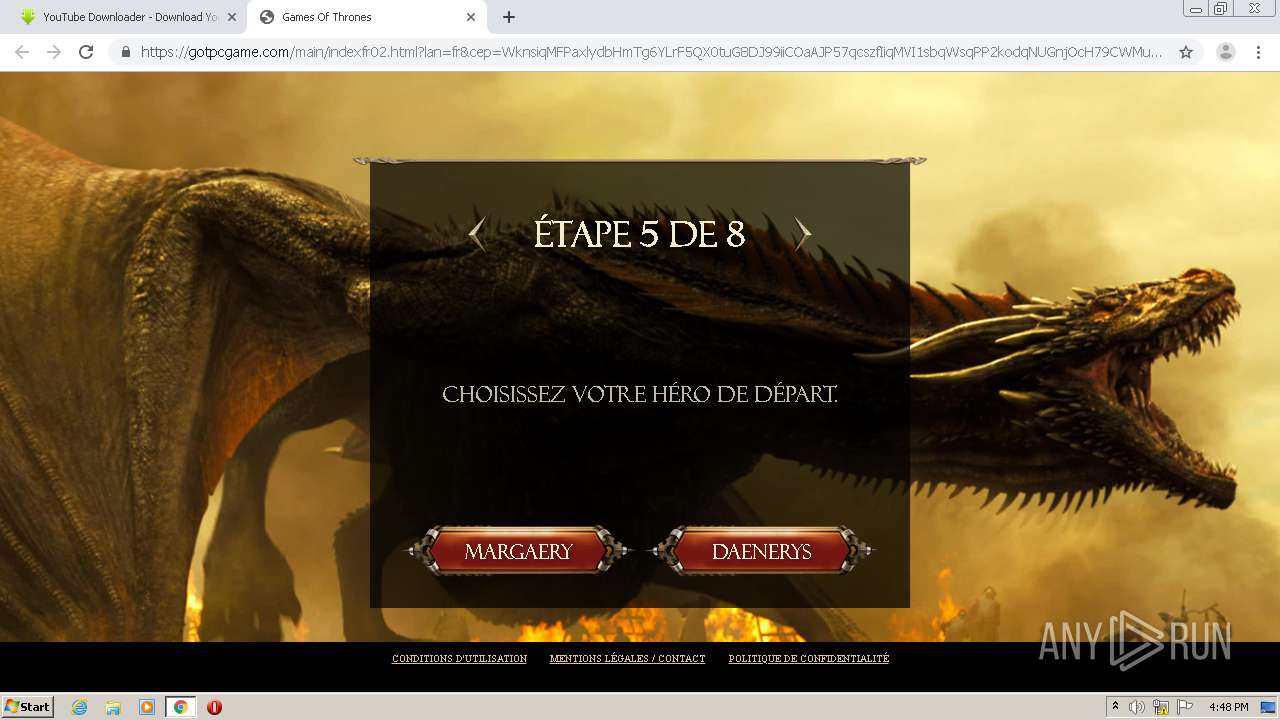1280x720 pixels.
Task: Go back to the previous step arrow
Action: (x=478, y=234)
